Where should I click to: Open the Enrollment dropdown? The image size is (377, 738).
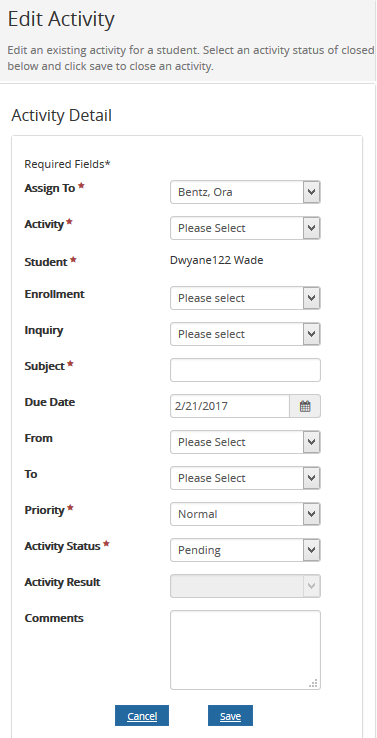245,298
